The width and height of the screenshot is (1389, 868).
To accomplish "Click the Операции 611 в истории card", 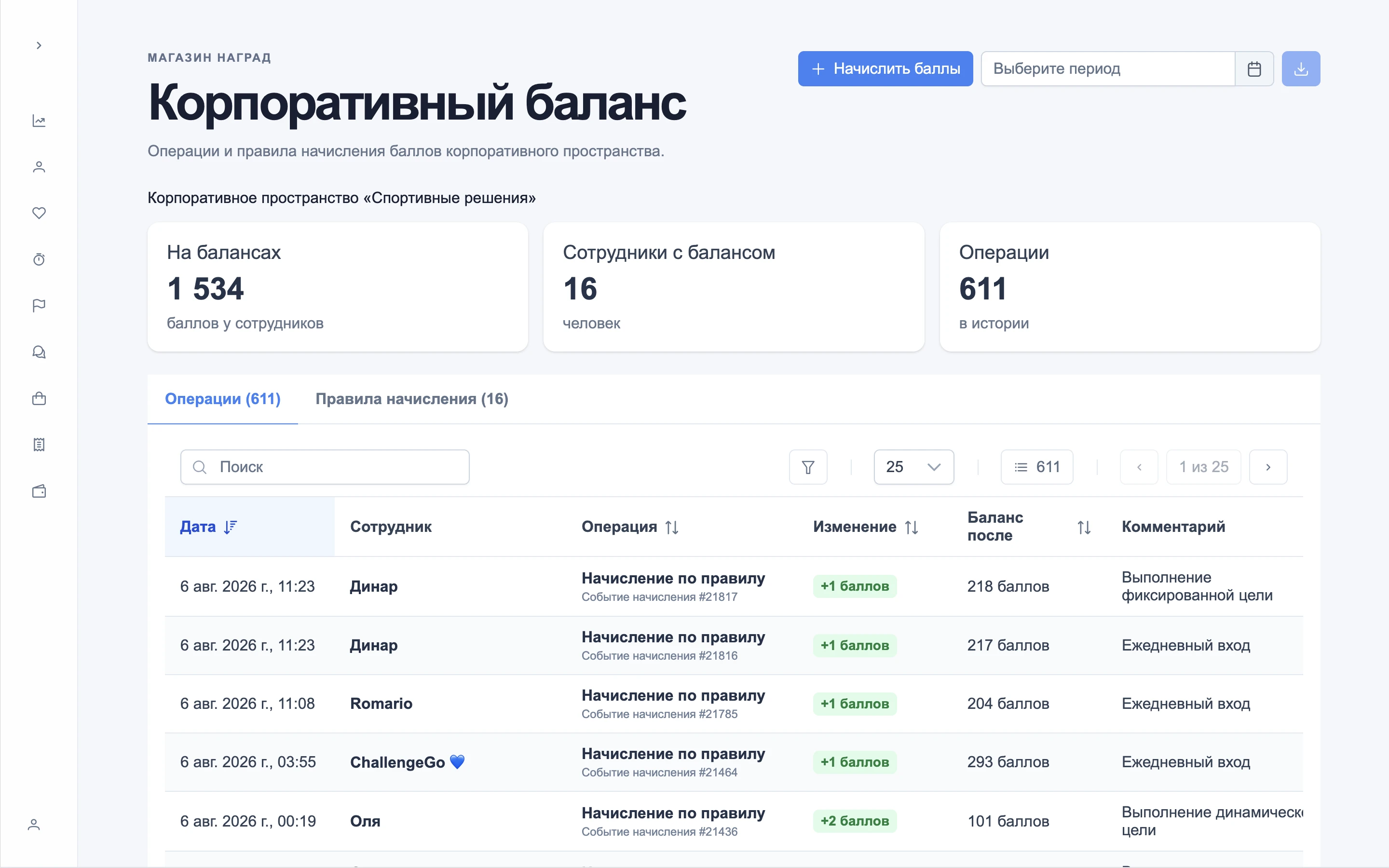I will tap(1130, 287).
